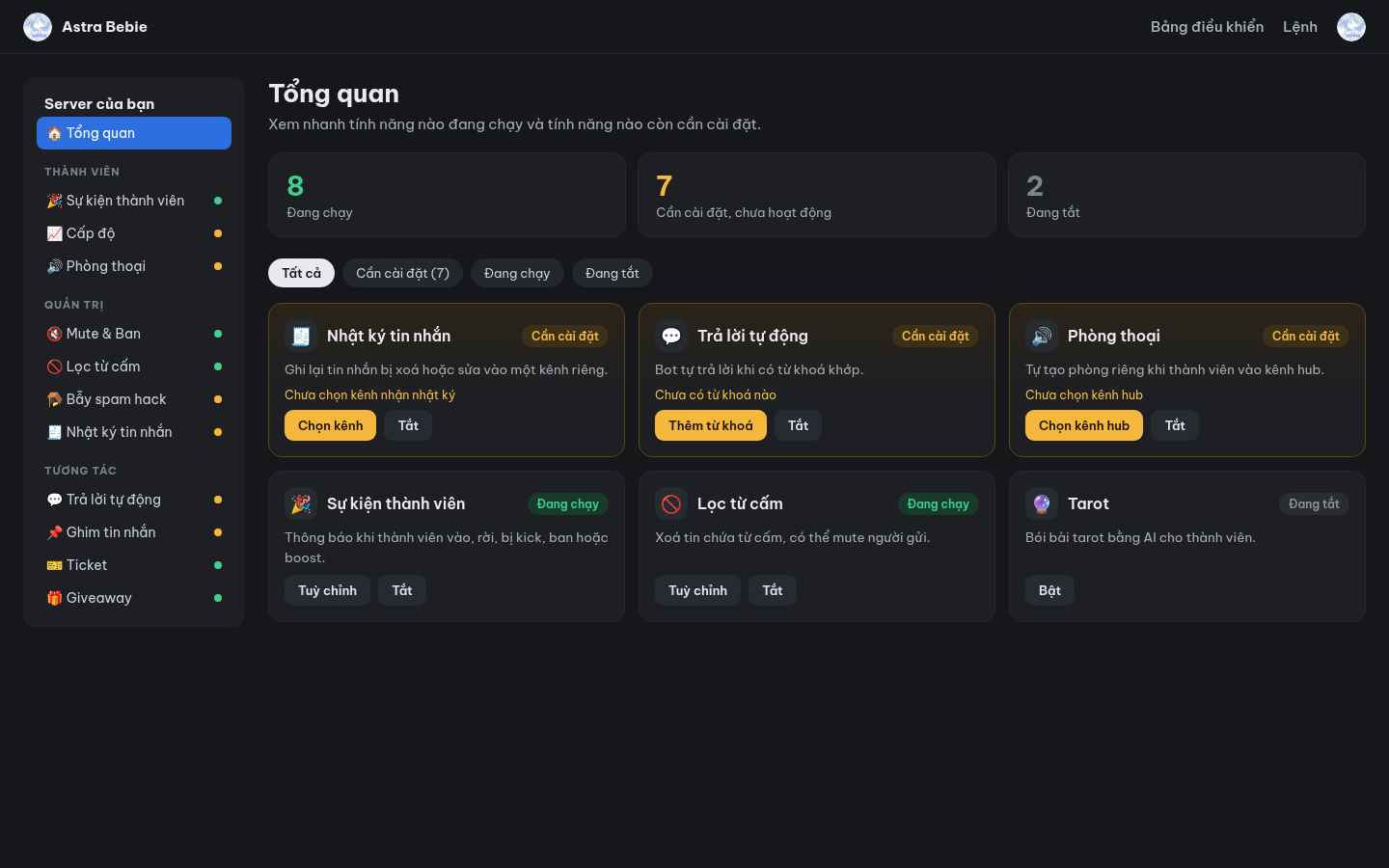Open Giveaway in the sidebar
Image resolution: width=1389 pixels, height=868 pixels.
pyautogui.click(x=134, y=598)
